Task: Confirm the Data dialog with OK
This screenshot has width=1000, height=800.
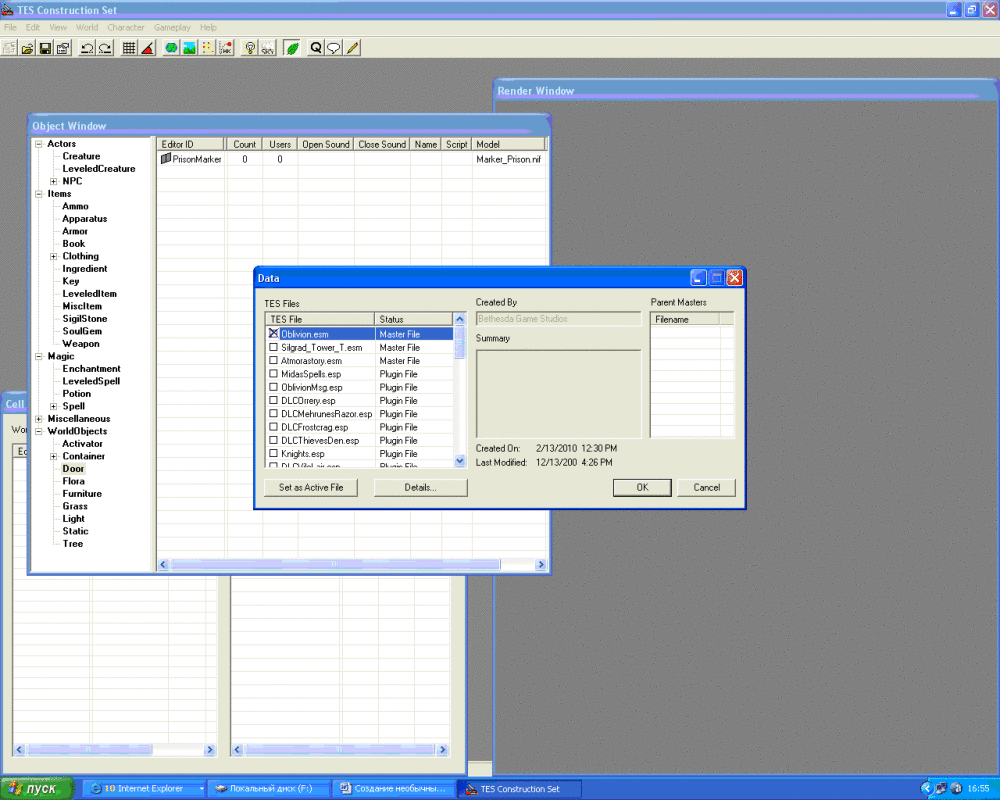Action: click(x=642, y=487)
